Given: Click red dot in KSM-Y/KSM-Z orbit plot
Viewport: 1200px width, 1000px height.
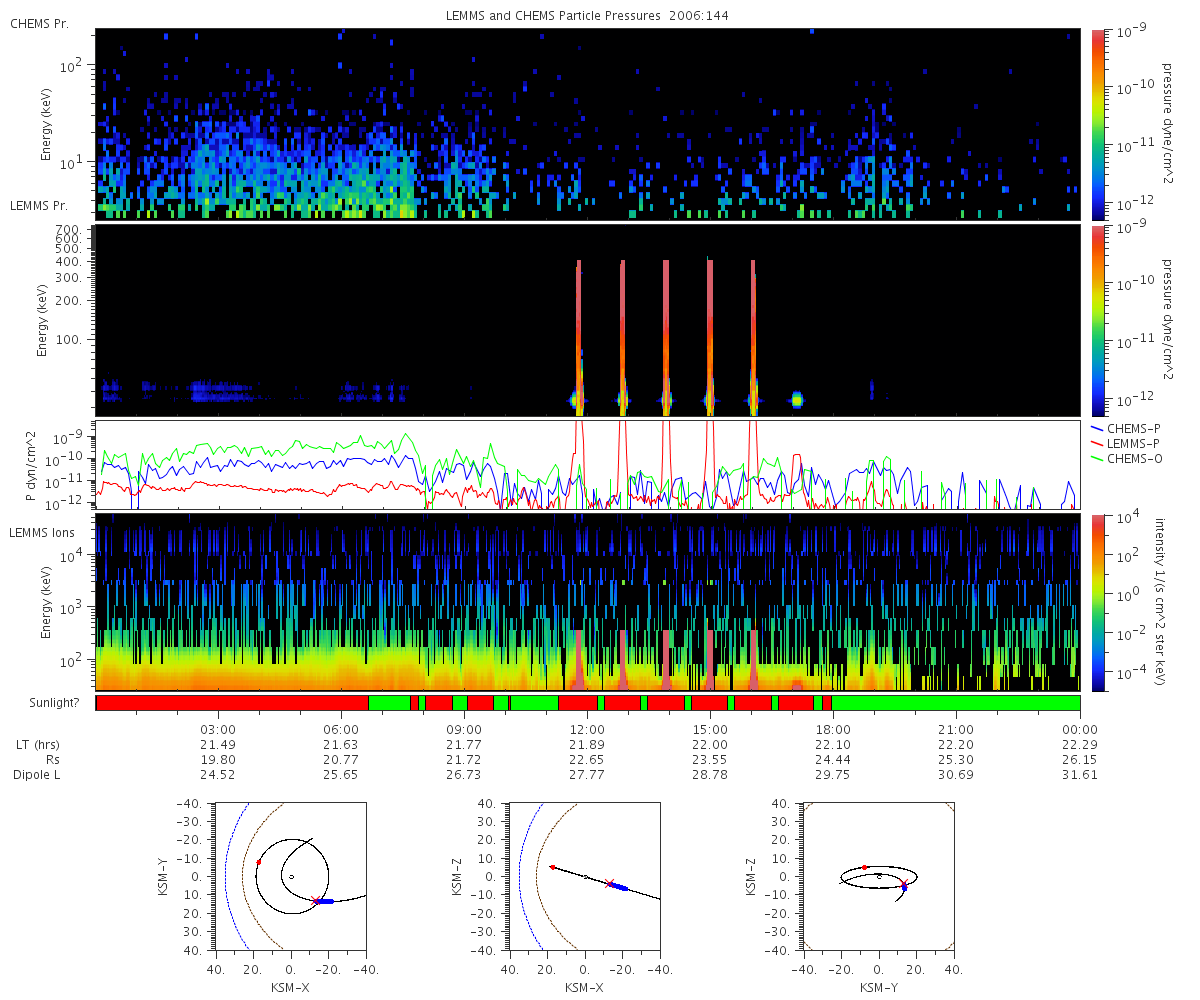Looking at the screenshot, I should (x=865, y=867).
